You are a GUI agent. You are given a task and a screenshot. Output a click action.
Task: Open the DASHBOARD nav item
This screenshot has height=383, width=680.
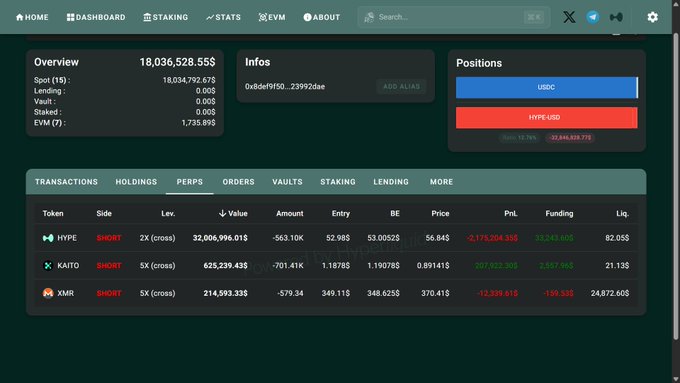point(96,17)
